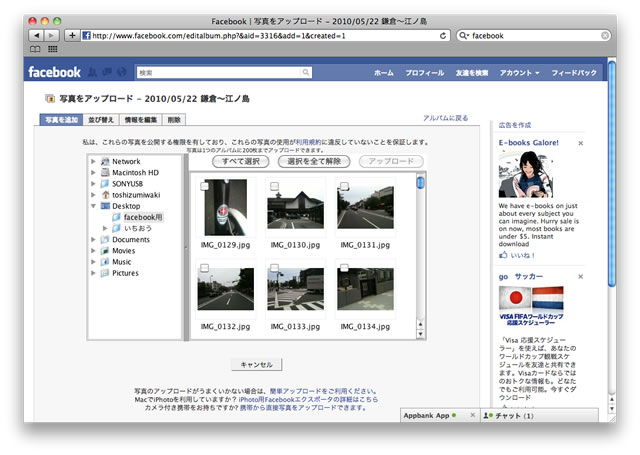Open the アカウント dropdown menu
The height and width of the screenshot is (455, 640).
(519, 73)
